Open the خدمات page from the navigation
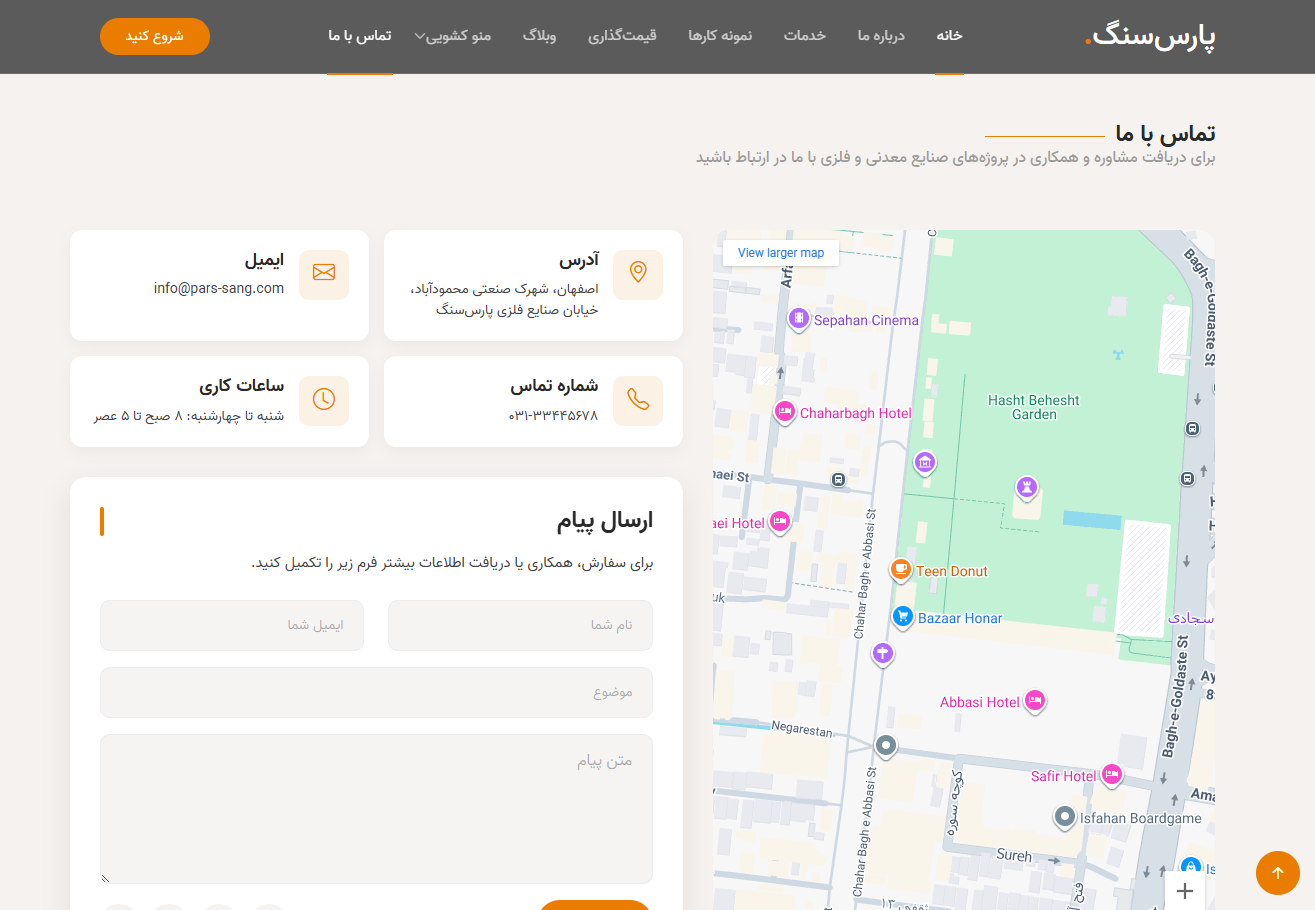The height and width of the screenshot is (910, 1315). pos(805,35)
